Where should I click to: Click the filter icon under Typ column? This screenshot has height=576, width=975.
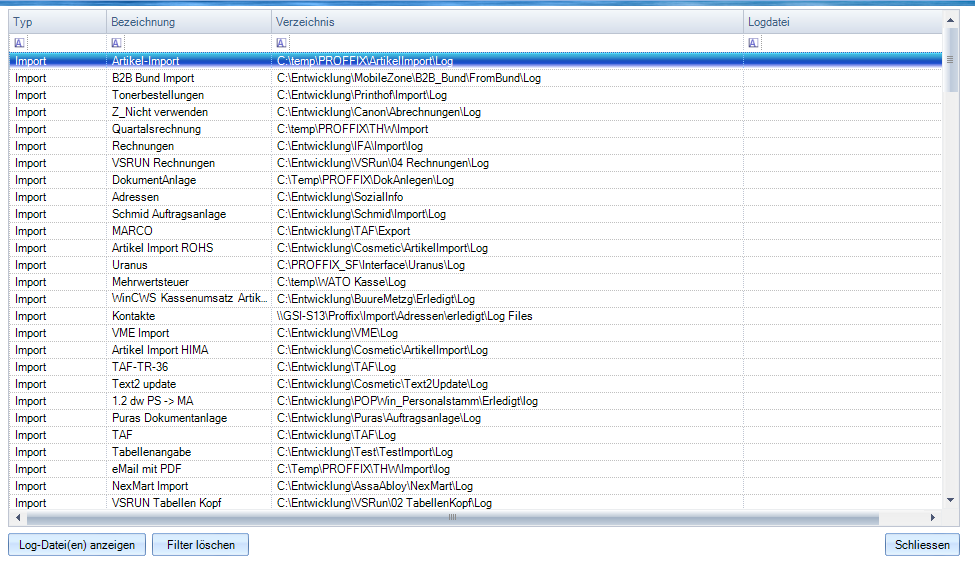(x=17, y=43)
